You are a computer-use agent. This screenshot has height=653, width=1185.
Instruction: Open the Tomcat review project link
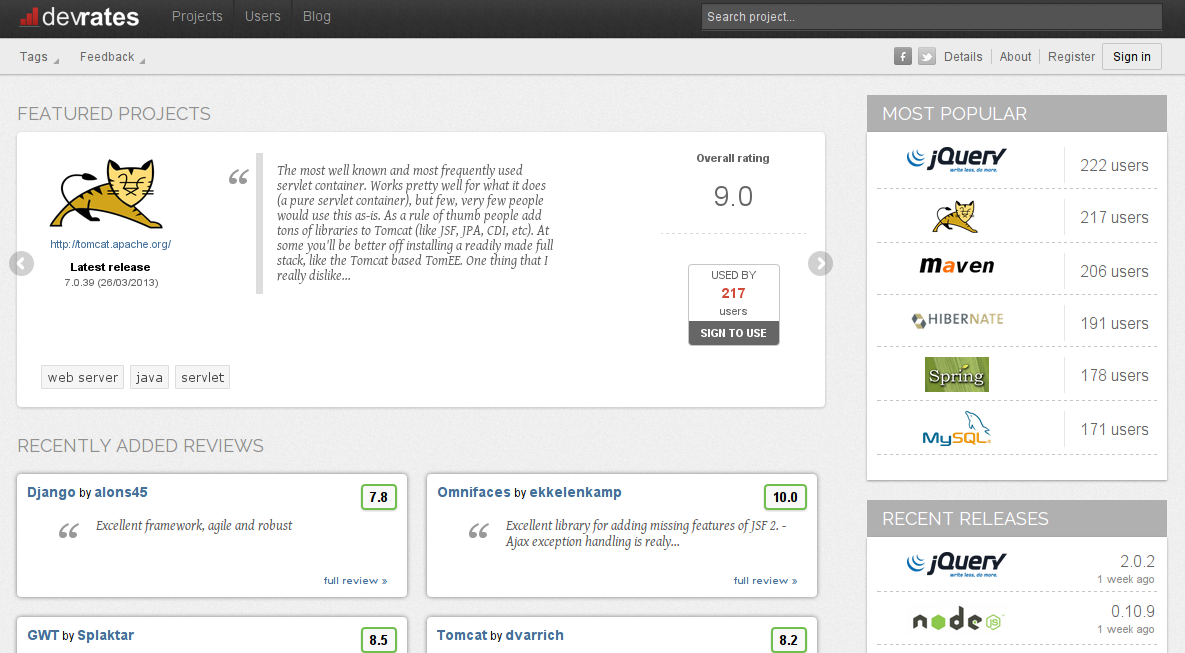click(462, 636)
